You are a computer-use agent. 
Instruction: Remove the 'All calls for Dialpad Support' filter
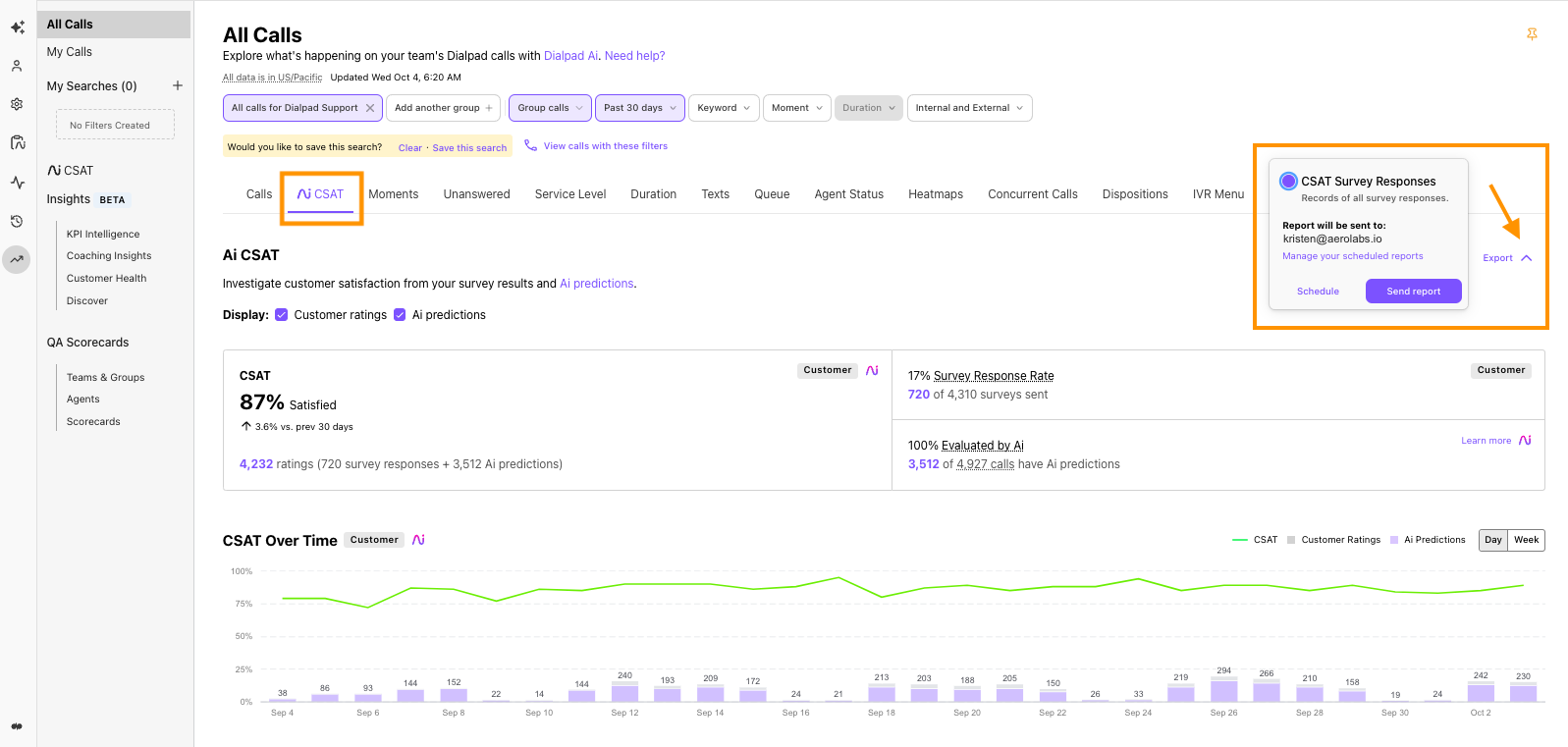click(x=370, y=108)
